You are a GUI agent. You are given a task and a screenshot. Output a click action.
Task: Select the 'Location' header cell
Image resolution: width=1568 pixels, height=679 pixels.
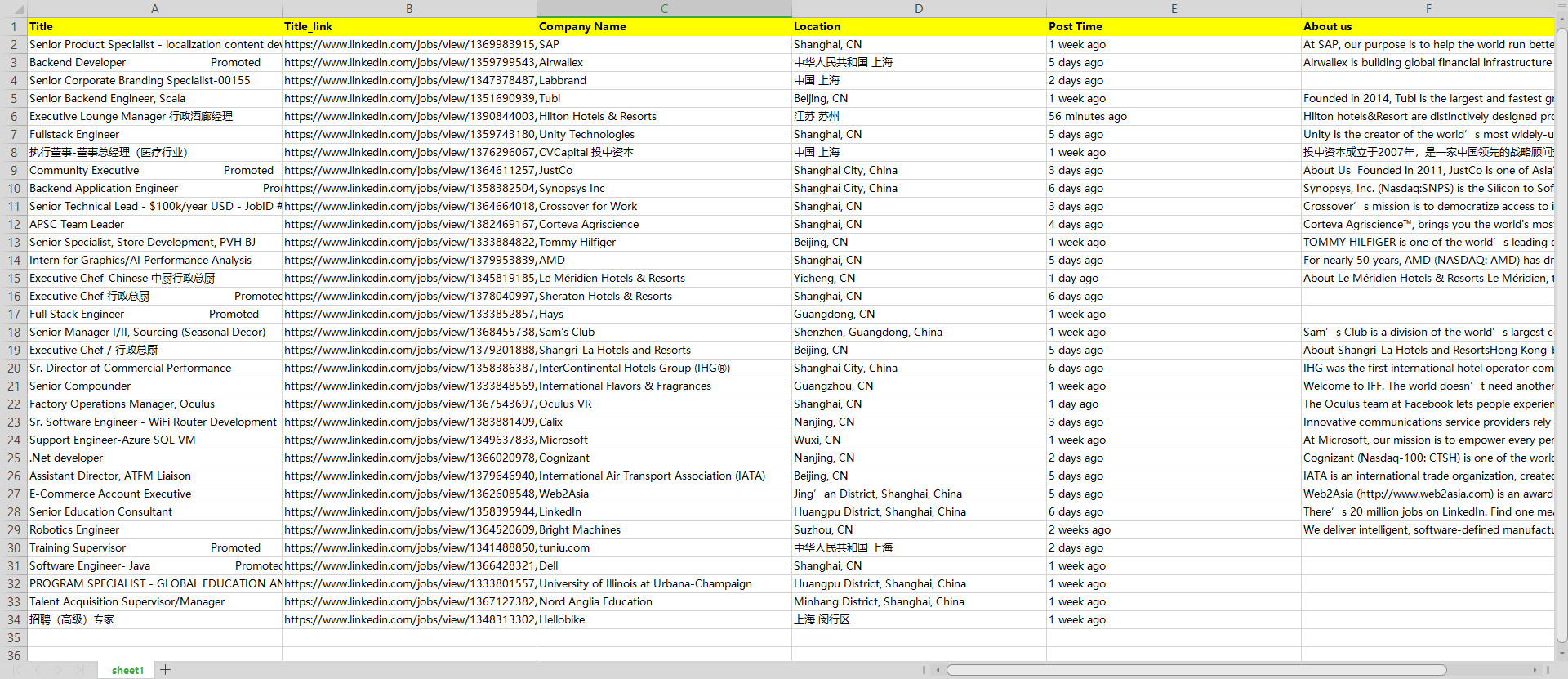coord(919,26)
